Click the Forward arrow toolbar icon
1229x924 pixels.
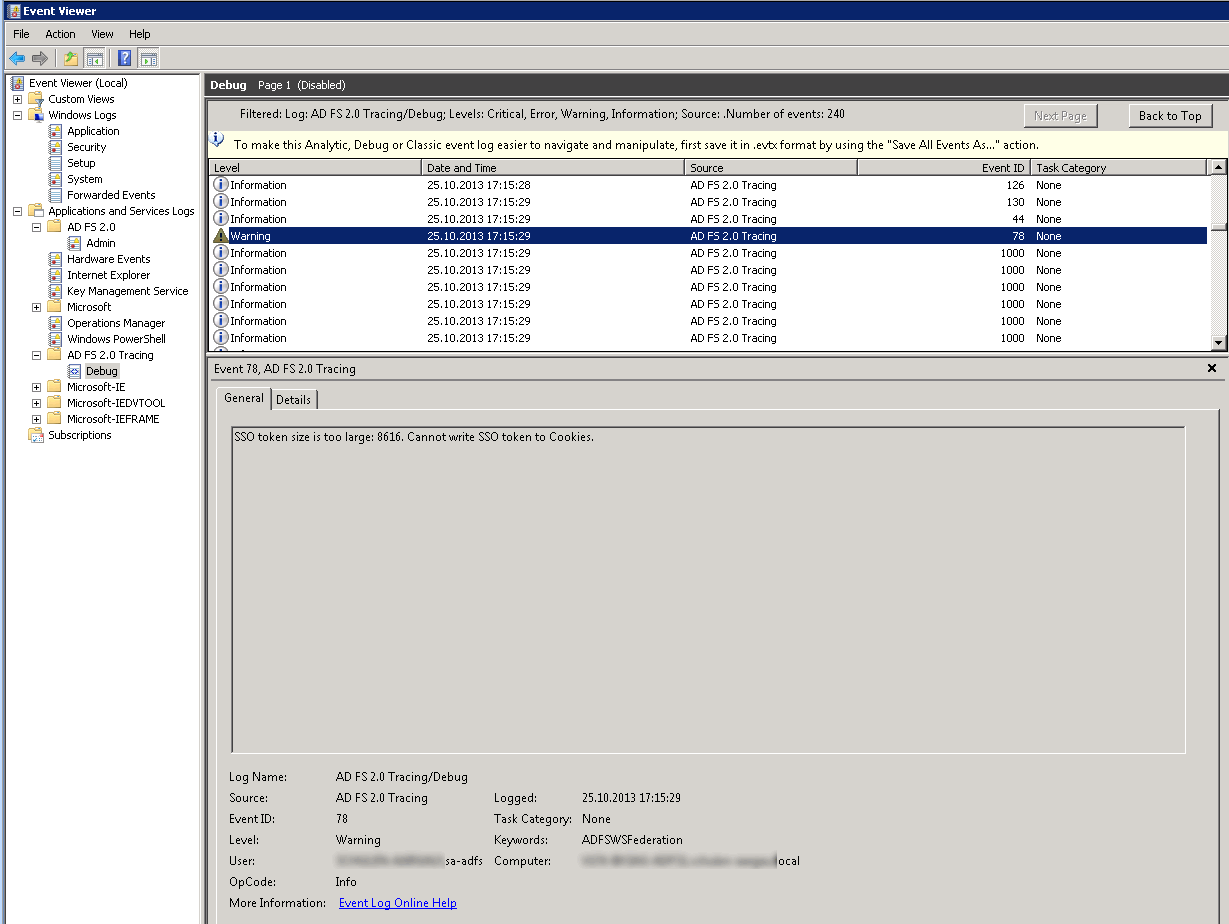[40, 58]
